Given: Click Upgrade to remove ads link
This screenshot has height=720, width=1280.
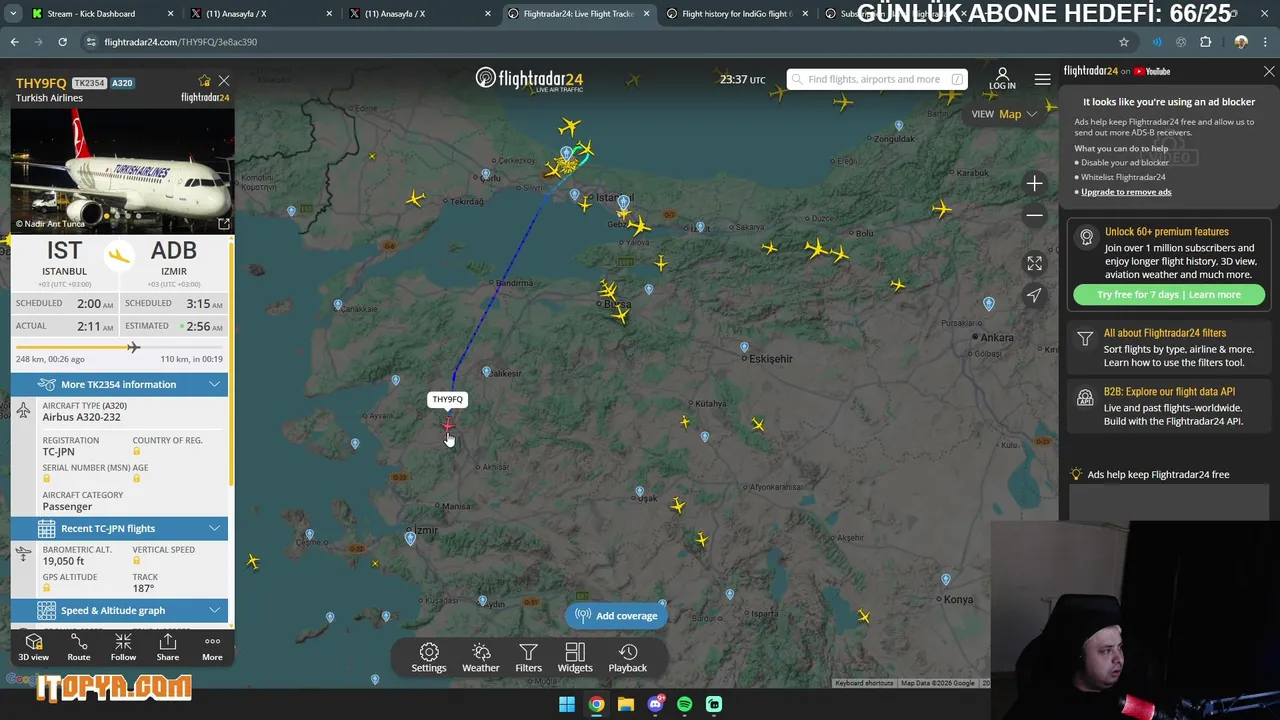Looking at the screenshot, I should point(1126,192).
